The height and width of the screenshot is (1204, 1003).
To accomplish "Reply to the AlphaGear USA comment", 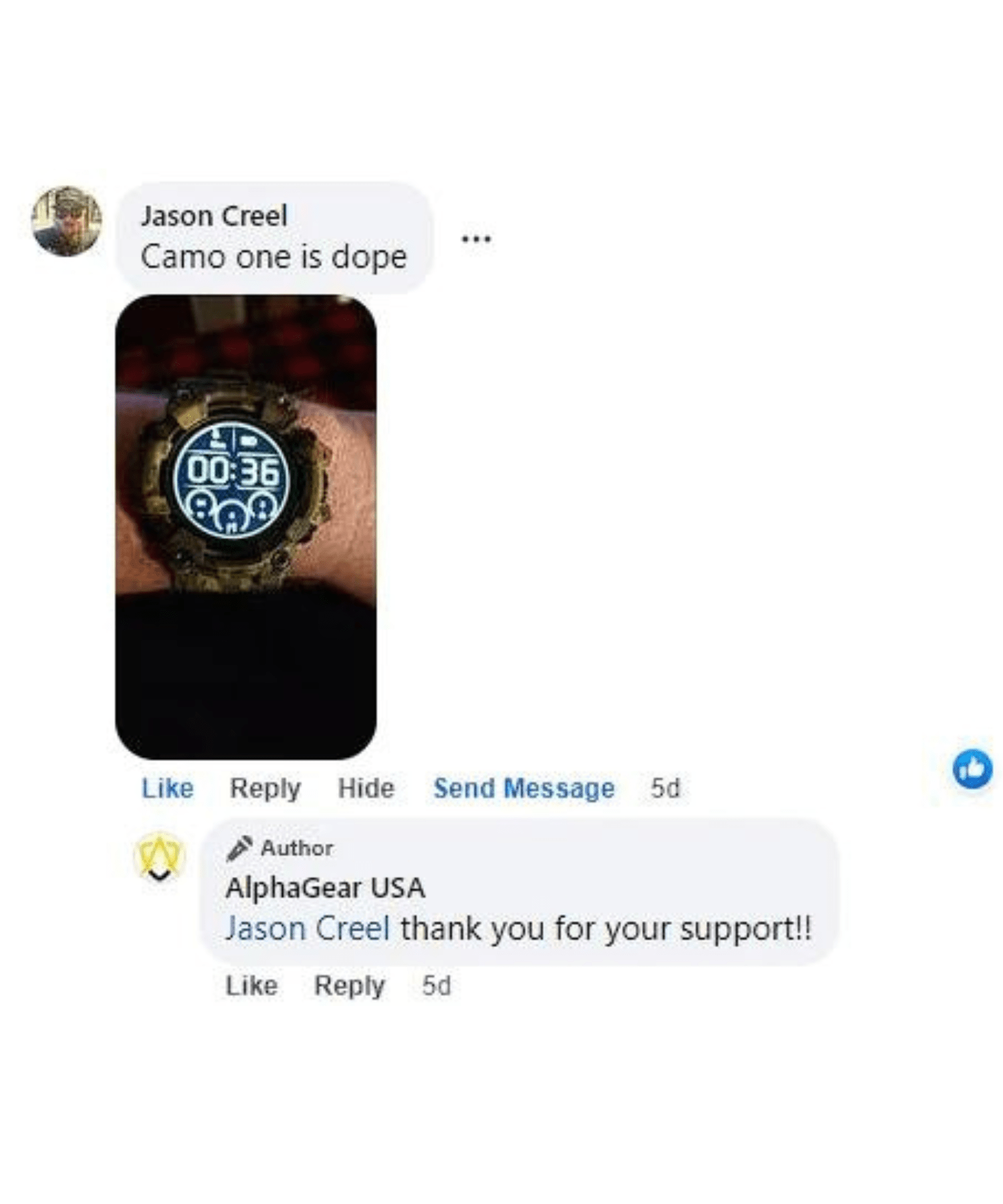I will tap(350, 986).
